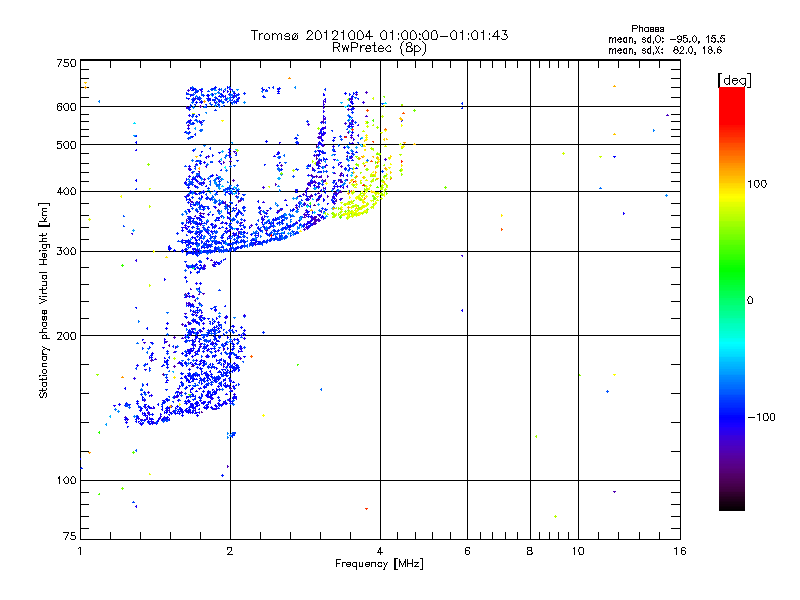Click y-axis tick label "400"
The width and height of the screenshot is (800, 600).
pyautogui.click(x=66, y=191)
